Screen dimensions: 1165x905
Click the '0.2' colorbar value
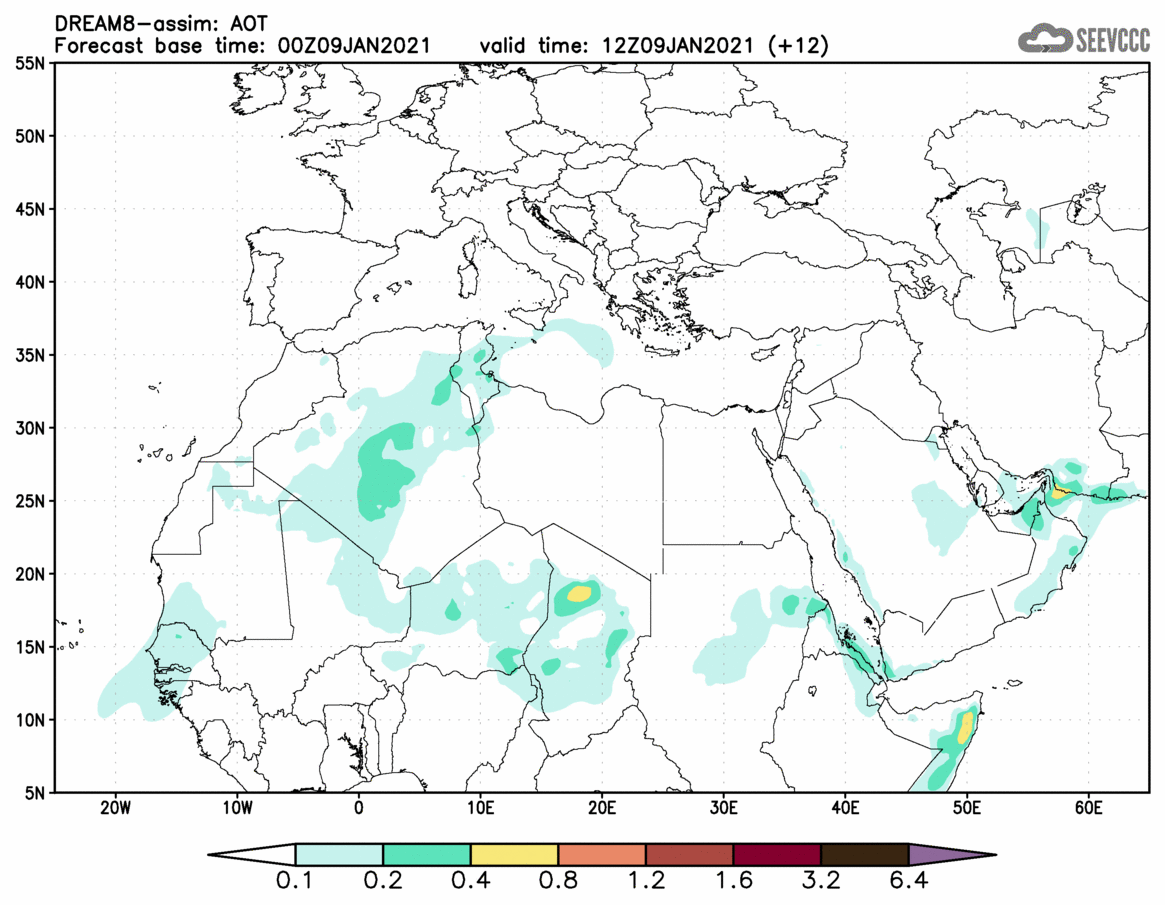(x=383, y=881)
